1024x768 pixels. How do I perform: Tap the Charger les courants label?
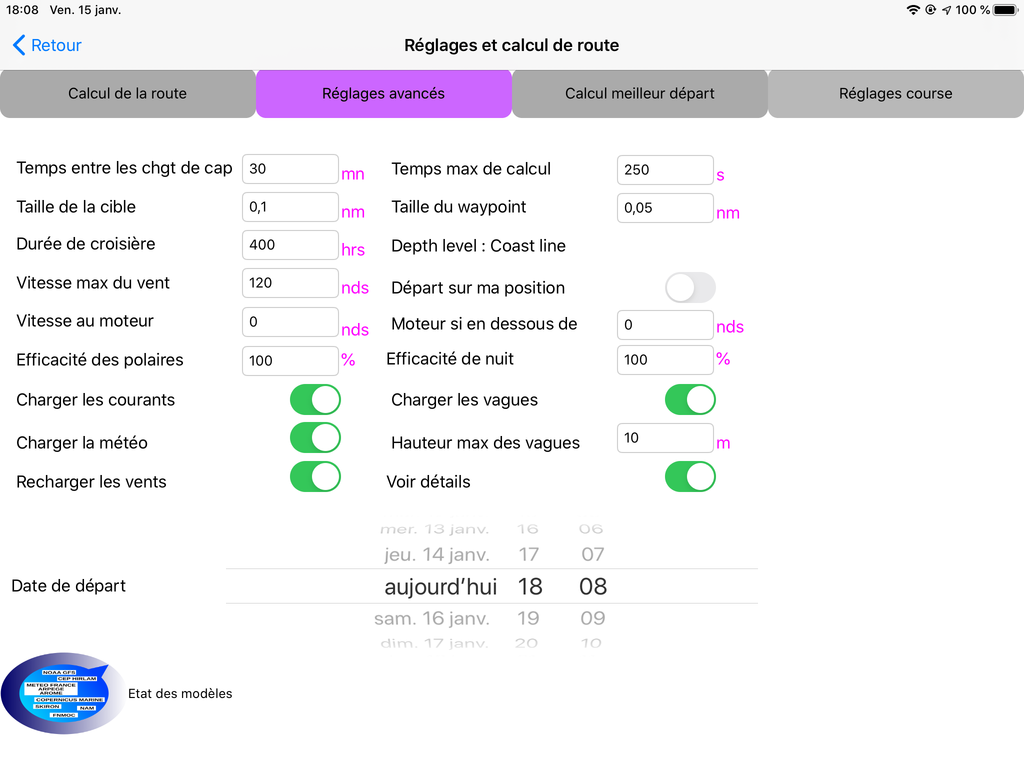(95, 400)
